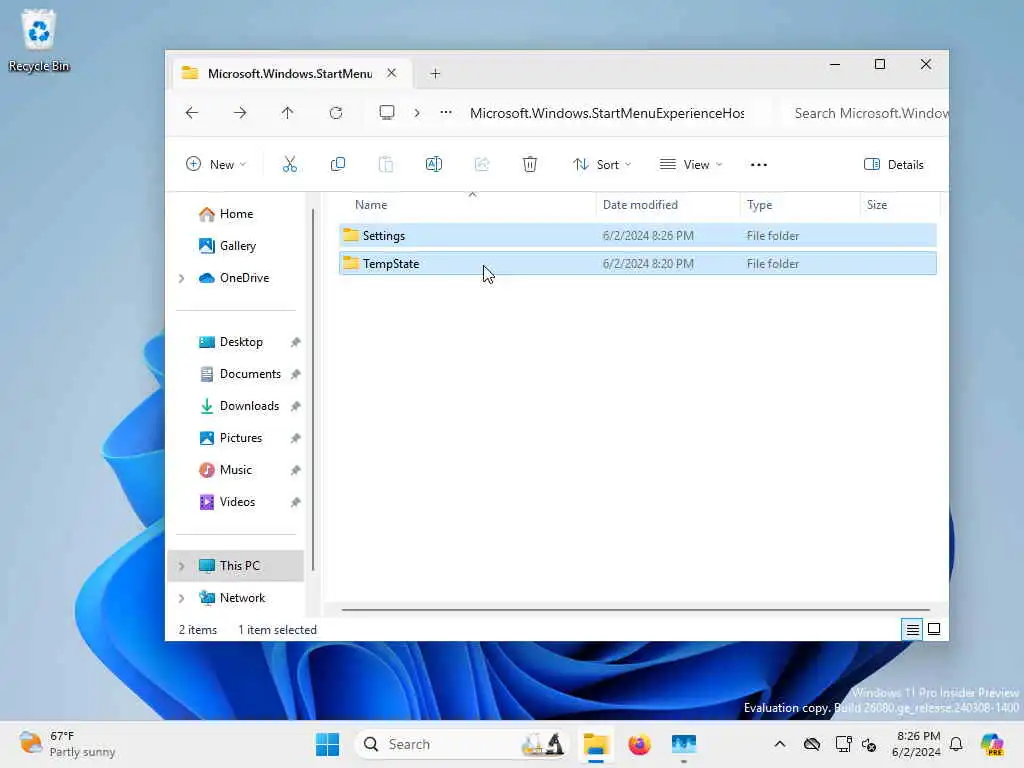Click the Copy icon in toolbar
The width and height of the screenshot is (1024, 768).
point(338,165)
